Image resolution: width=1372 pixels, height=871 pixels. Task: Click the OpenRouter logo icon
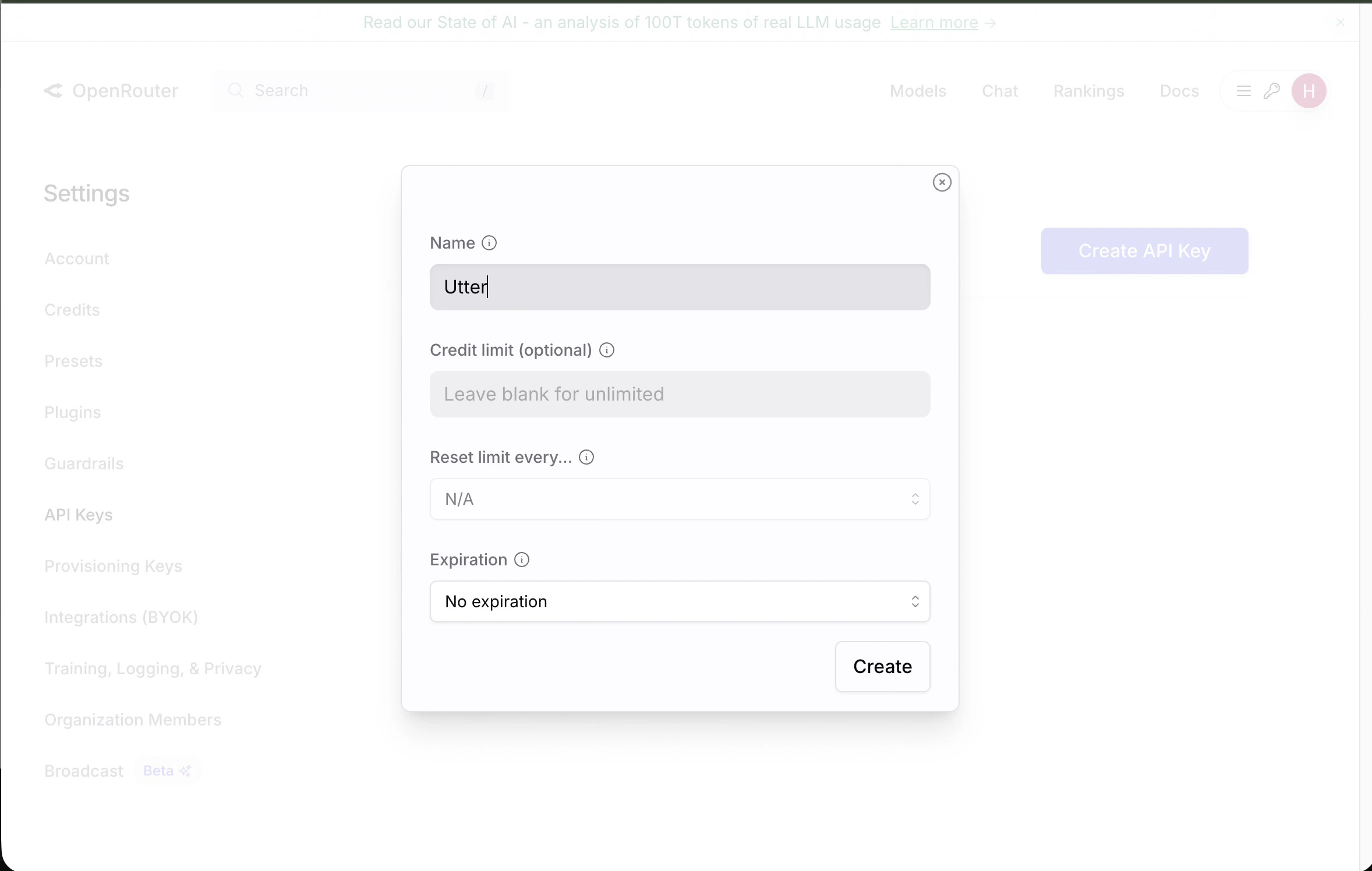pyautogui.click(x=55, y=91)
